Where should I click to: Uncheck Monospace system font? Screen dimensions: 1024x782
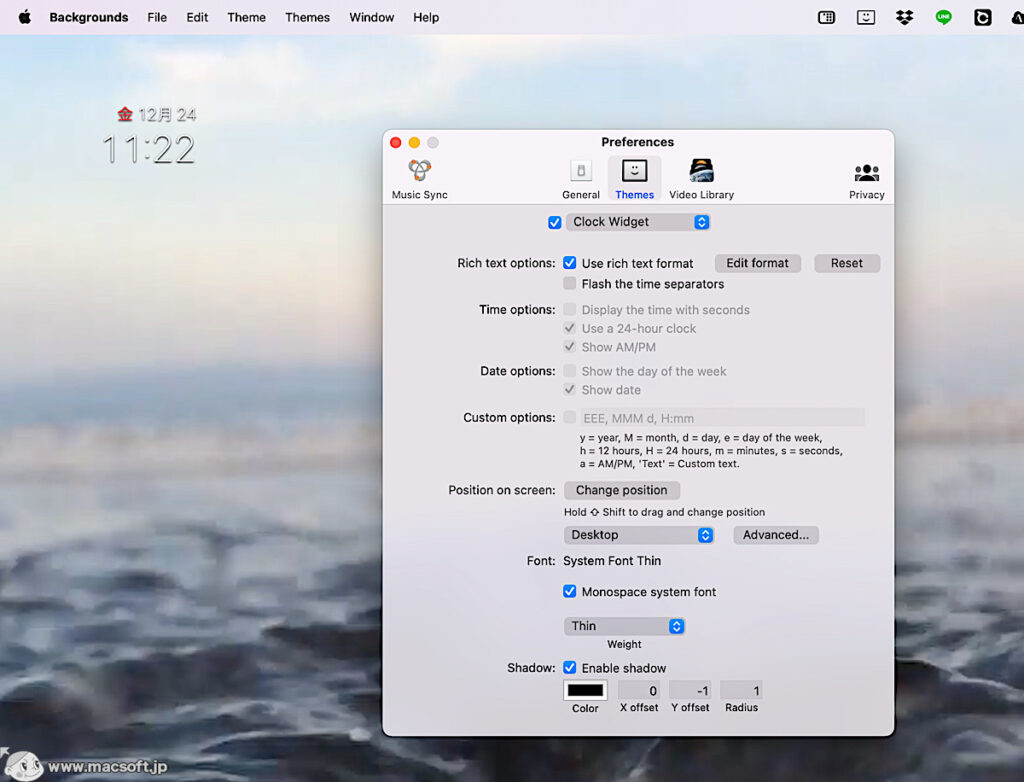(569, 591)
